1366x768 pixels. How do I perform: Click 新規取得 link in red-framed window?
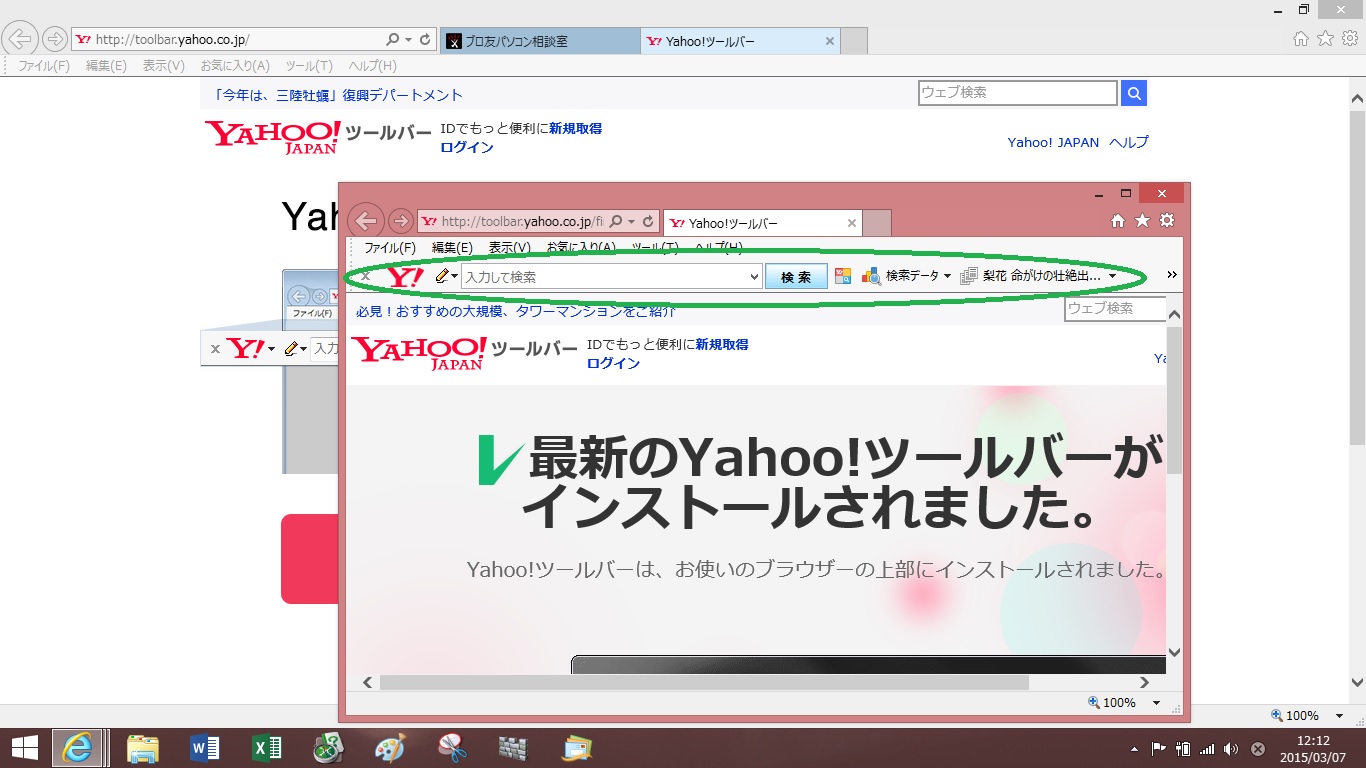[x=722, y=344]
